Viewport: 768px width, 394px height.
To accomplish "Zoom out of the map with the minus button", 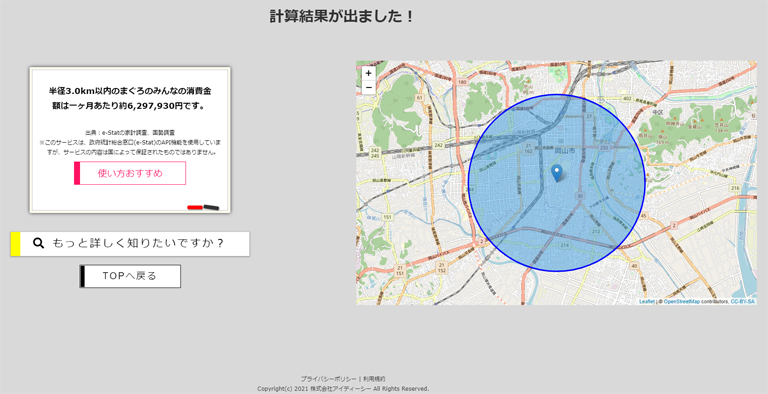I will (368, 88).
